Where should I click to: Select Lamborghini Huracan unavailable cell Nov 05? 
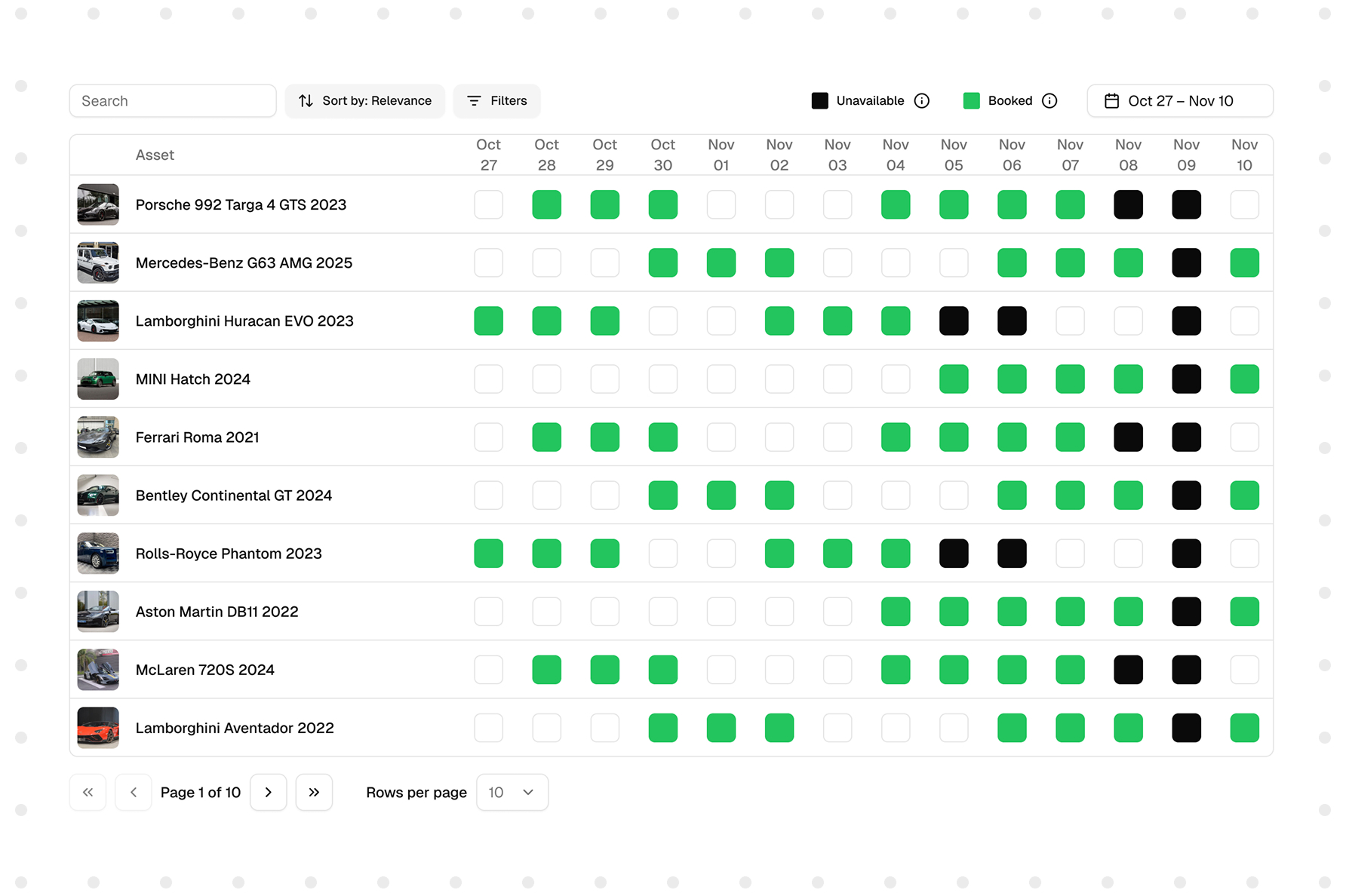point(954,321)
